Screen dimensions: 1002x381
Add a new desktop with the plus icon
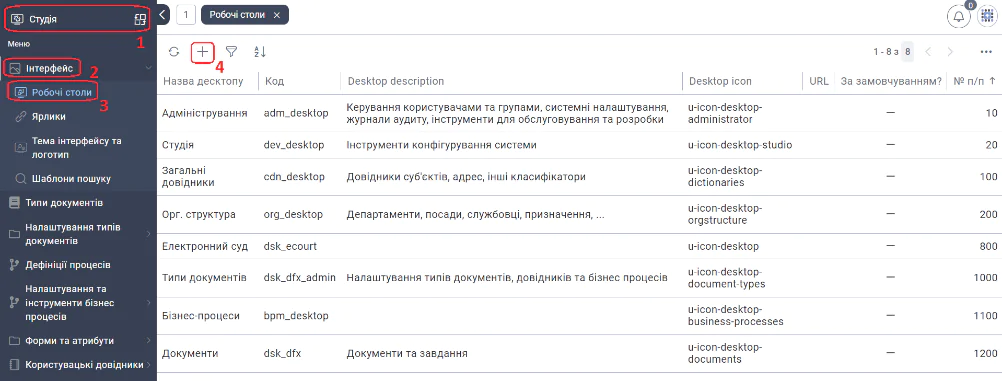click(203, 52)
